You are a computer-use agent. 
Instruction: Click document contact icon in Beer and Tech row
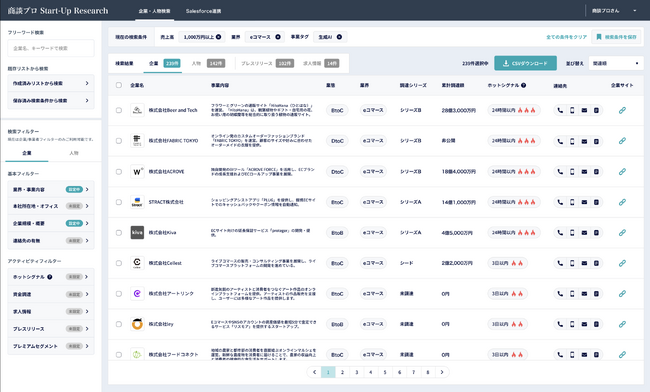[596, 110]
